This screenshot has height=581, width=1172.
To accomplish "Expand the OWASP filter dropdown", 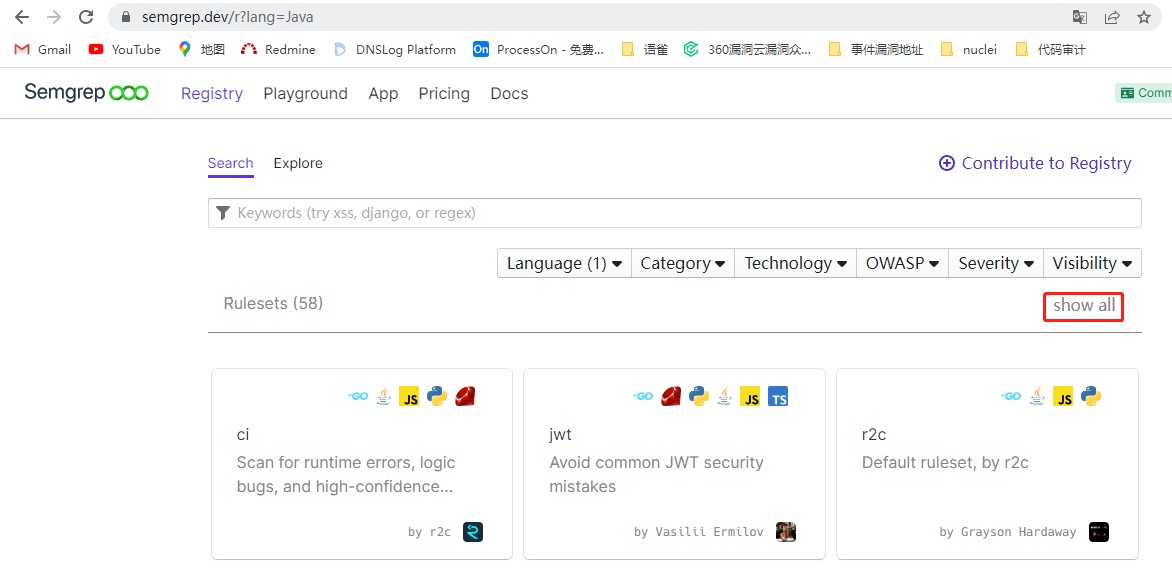I will [x=902, y=263].
